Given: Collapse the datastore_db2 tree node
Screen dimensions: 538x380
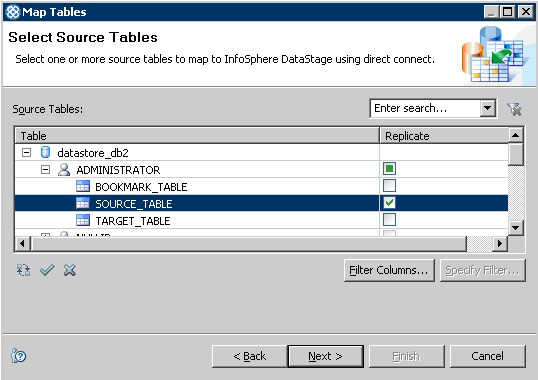Looking at the screenshot, I should 26,153.
